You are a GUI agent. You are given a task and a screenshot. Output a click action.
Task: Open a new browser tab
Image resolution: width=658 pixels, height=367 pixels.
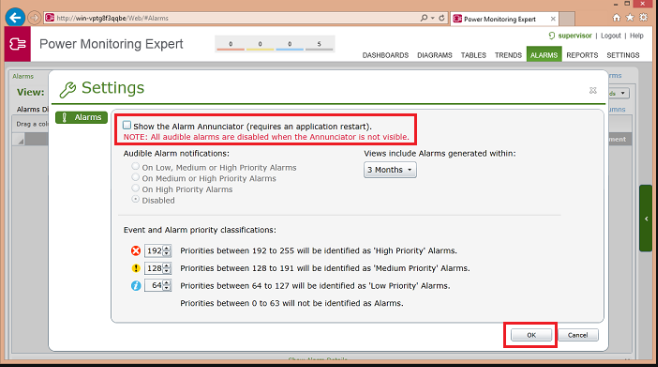[x=567, y=19]
